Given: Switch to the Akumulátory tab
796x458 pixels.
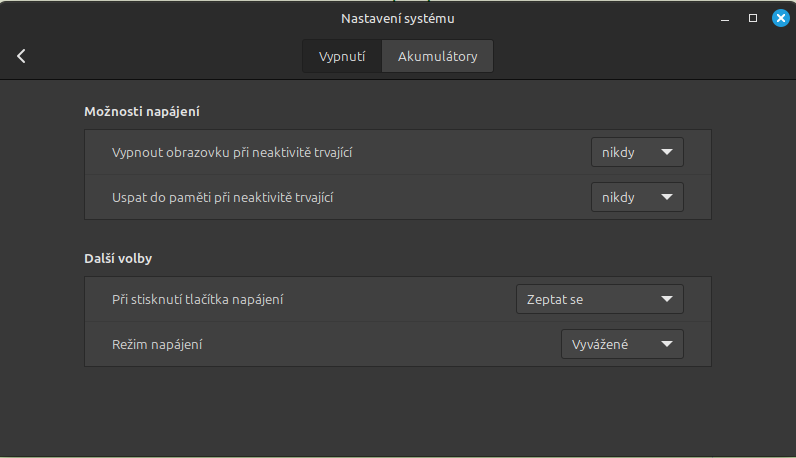Looking at the screenshot, I should click(437, 56).
